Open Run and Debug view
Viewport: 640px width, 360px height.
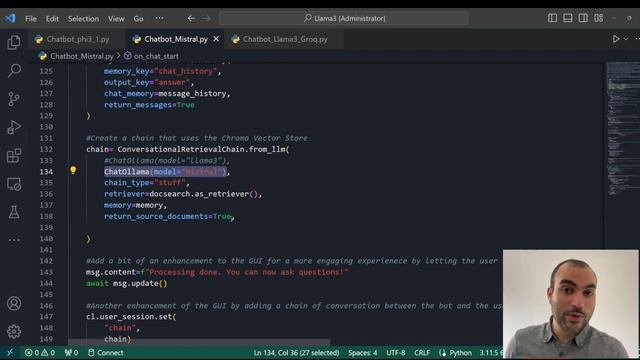point(14,127)
